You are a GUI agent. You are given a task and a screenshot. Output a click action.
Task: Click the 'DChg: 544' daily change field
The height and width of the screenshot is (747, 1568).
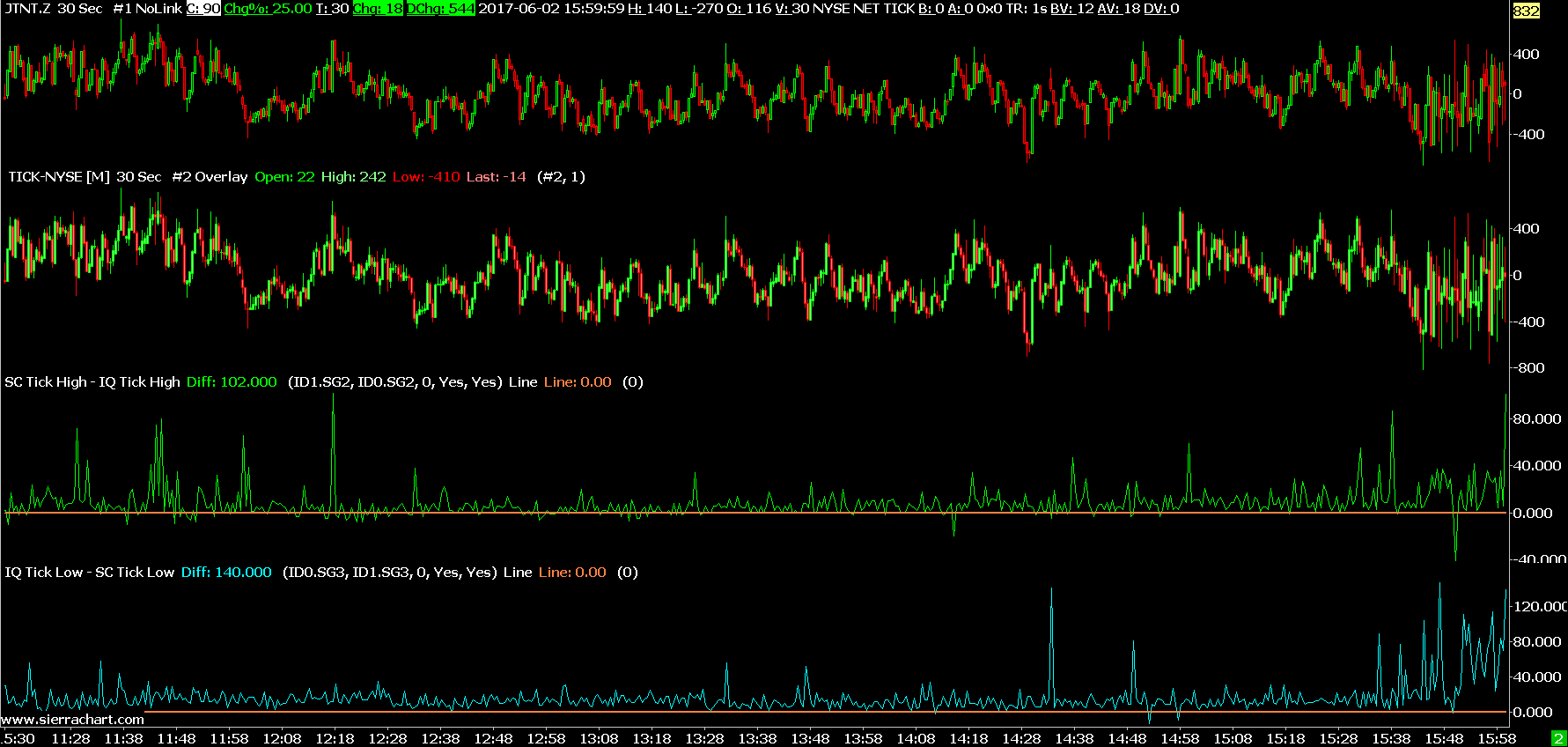coord(440,9)
